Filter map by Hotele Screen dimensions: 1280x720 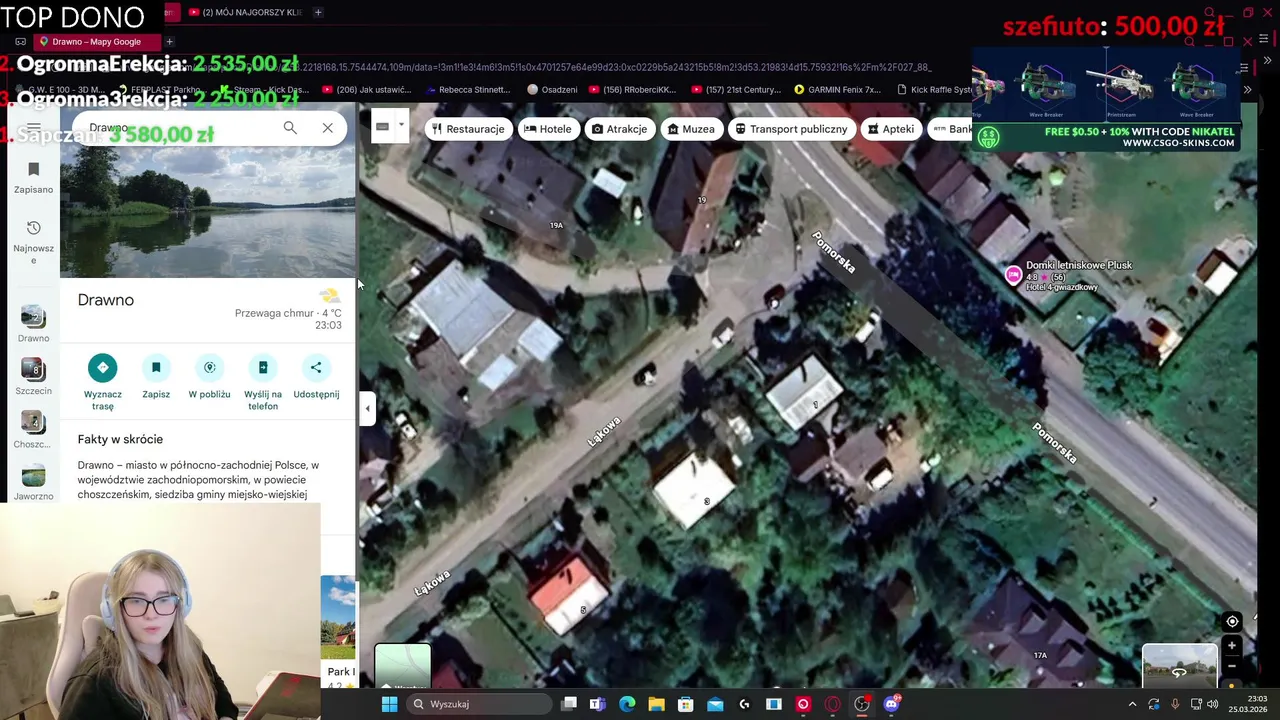(x=548, y=129)
